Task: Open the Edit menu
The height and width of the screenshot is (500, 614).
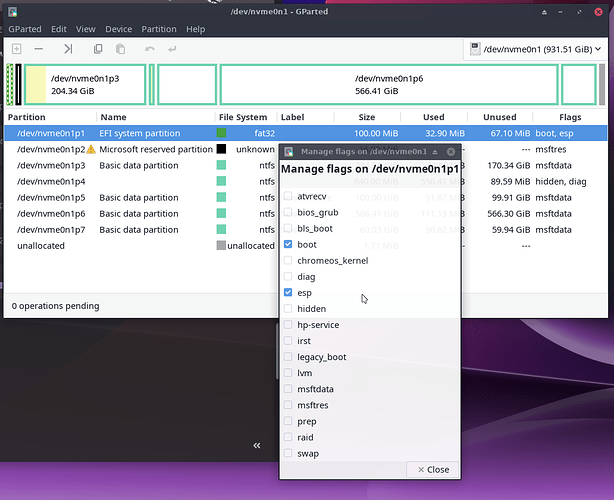Action: pos(59,29)
